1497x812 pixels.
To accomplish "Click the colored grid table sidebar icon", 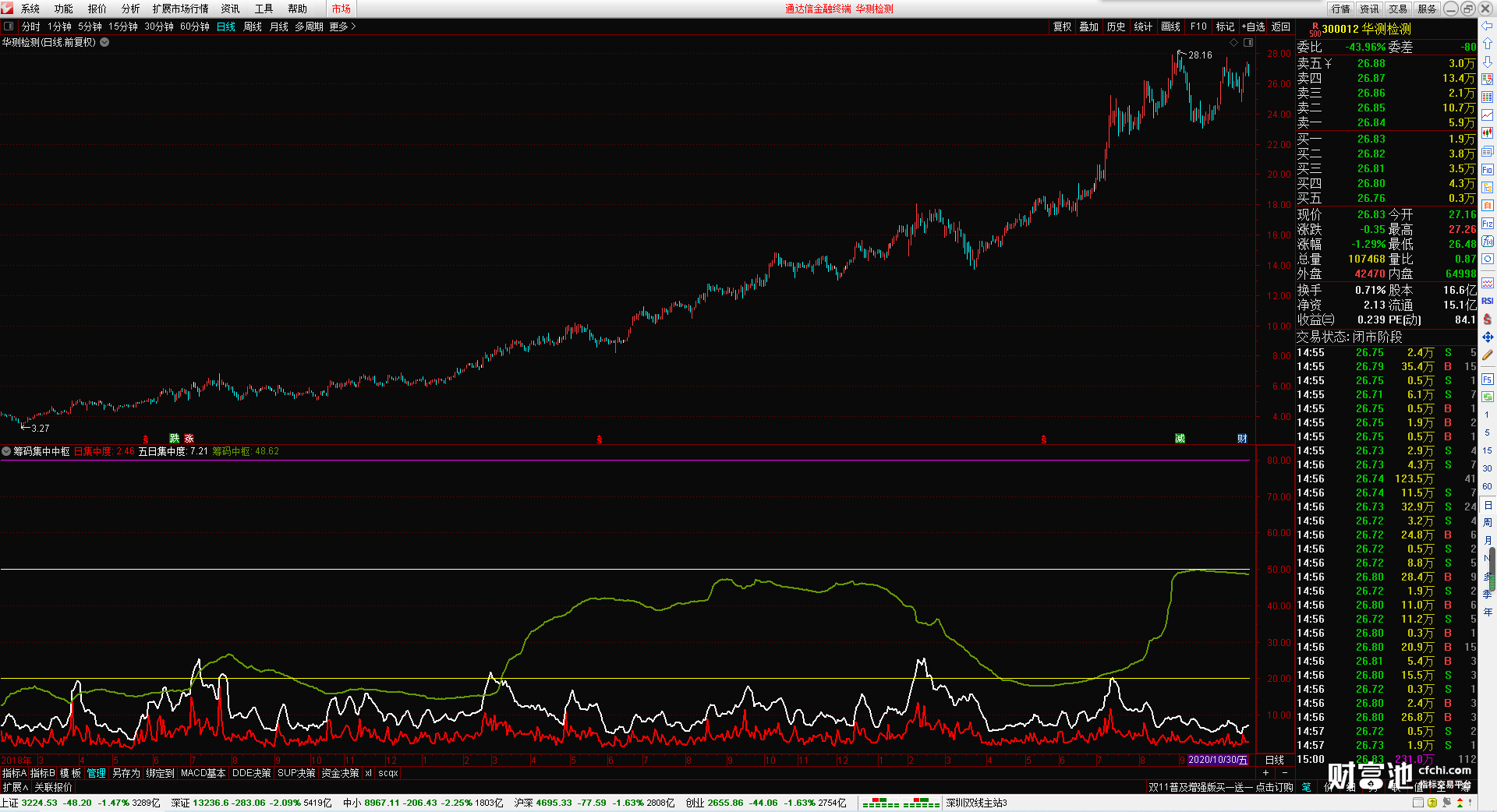I will click(1487, 97).
